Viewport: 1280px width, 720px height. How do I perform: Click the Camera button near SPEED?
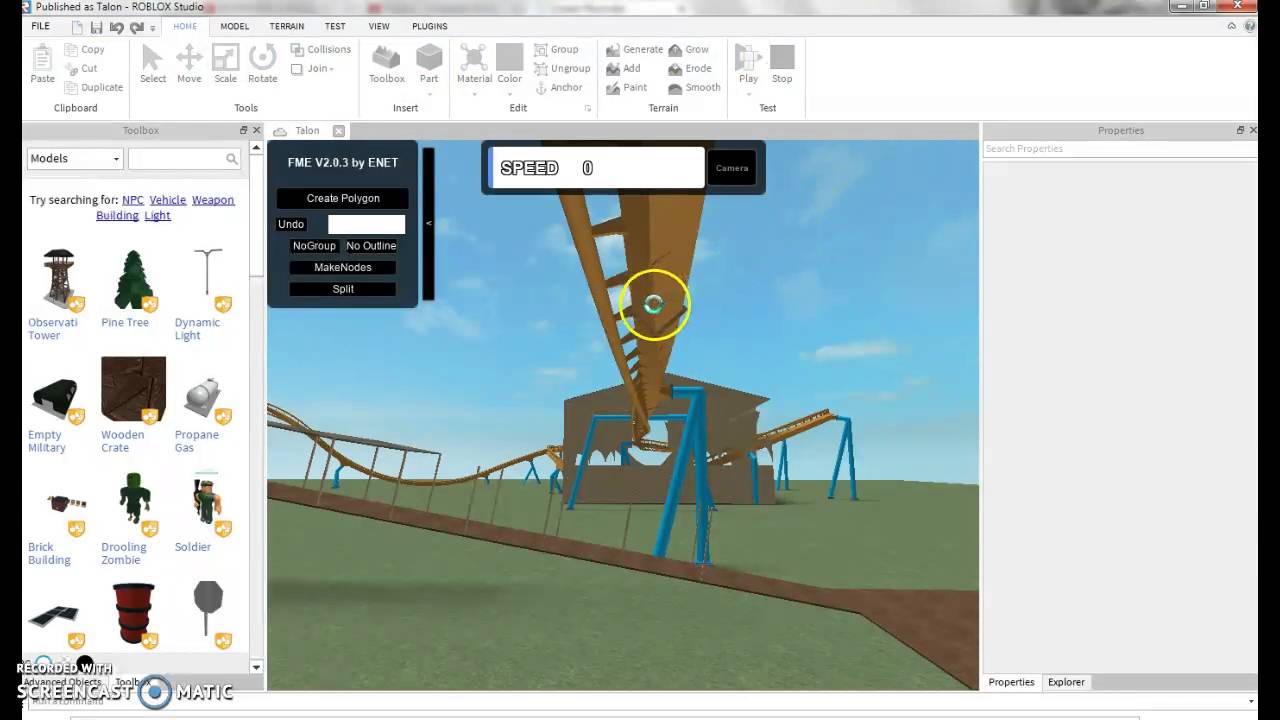(x=732, y=168)
